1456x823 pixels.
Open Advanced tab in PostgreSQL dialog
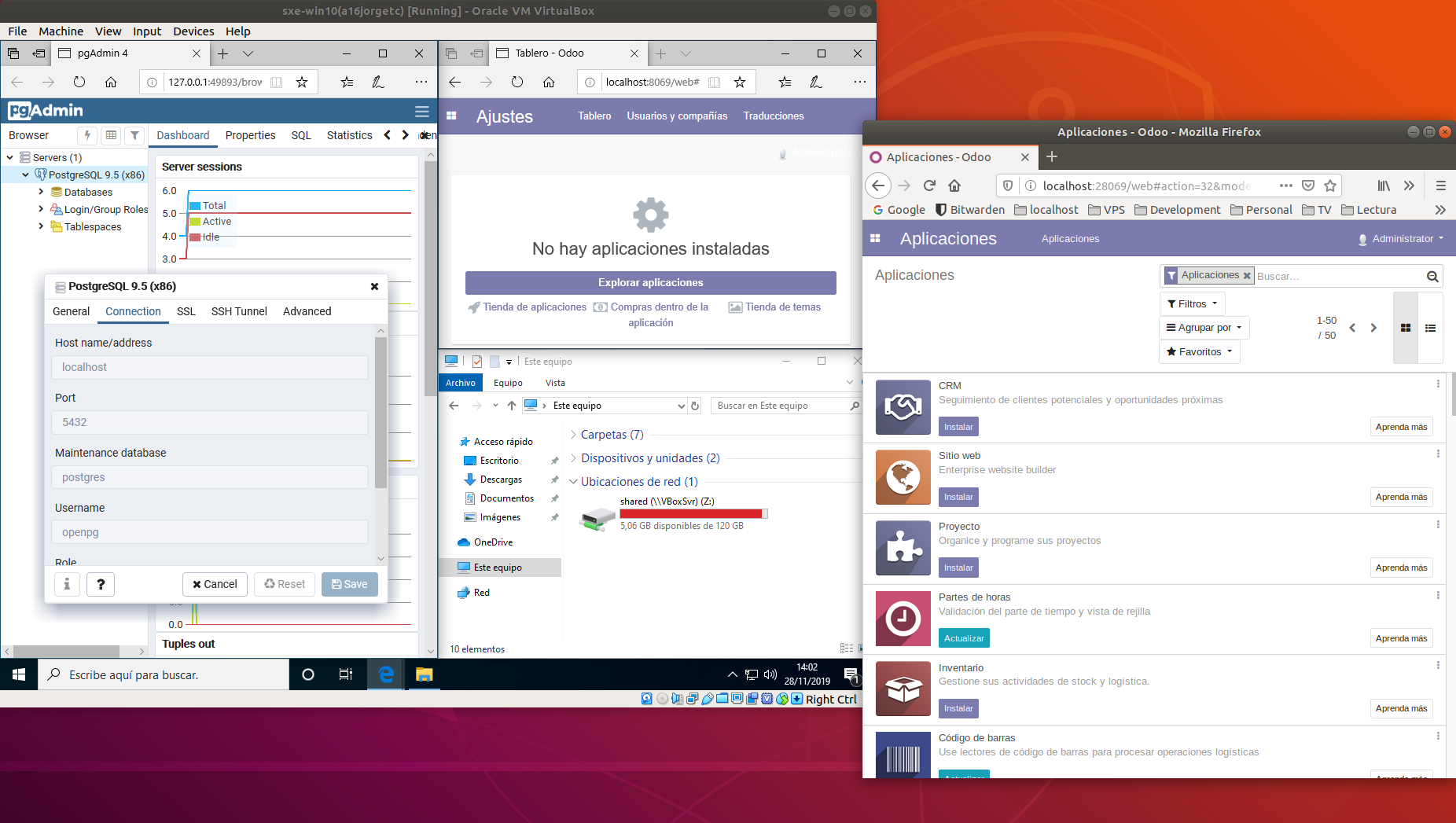point(307,311)
